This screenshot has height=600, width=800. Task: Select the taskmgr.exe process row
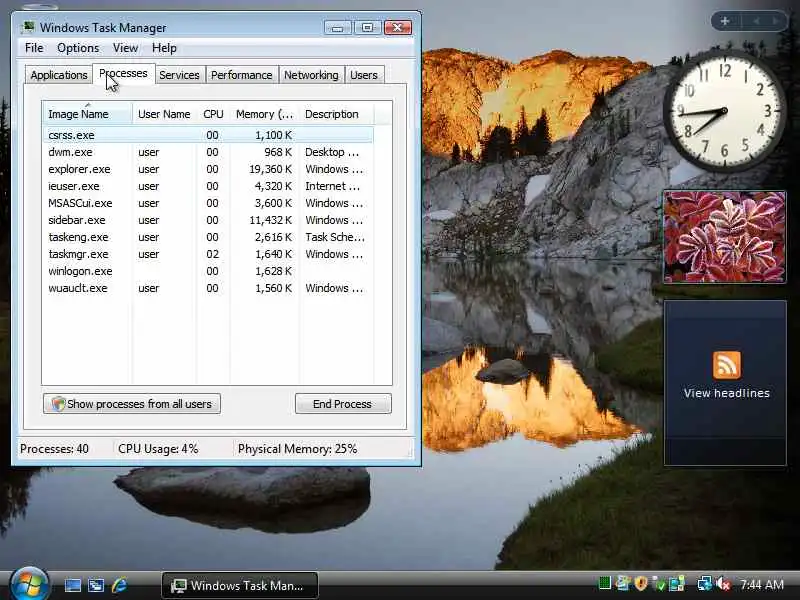[x=208, y=254]
